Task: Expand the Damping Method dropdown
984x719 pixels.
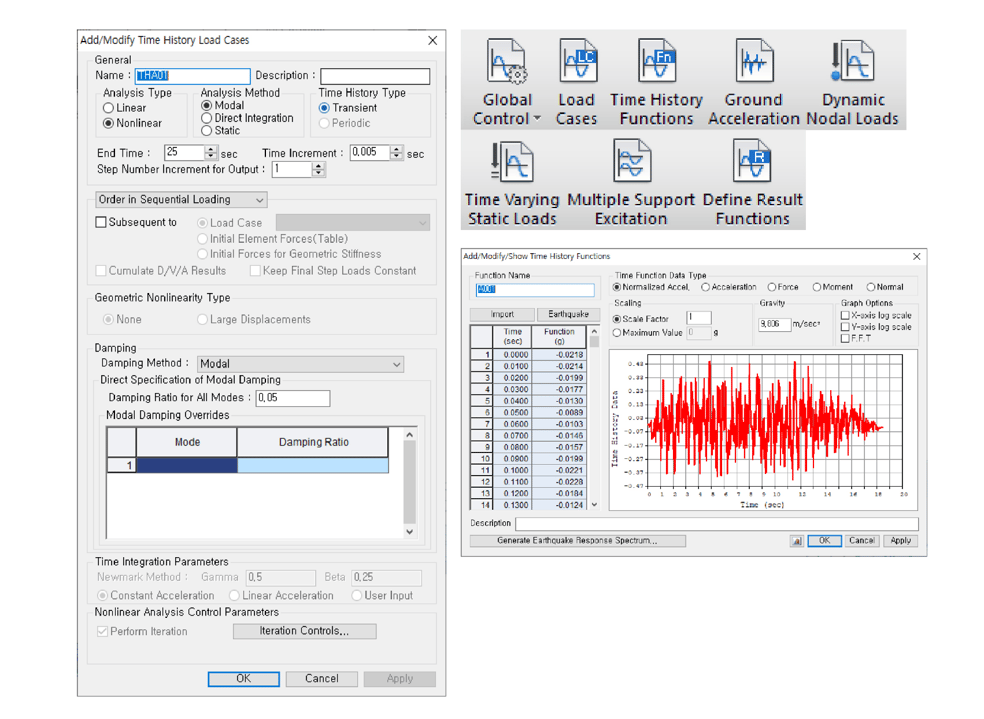Action: pyautogui.click(x=396, y=364)
